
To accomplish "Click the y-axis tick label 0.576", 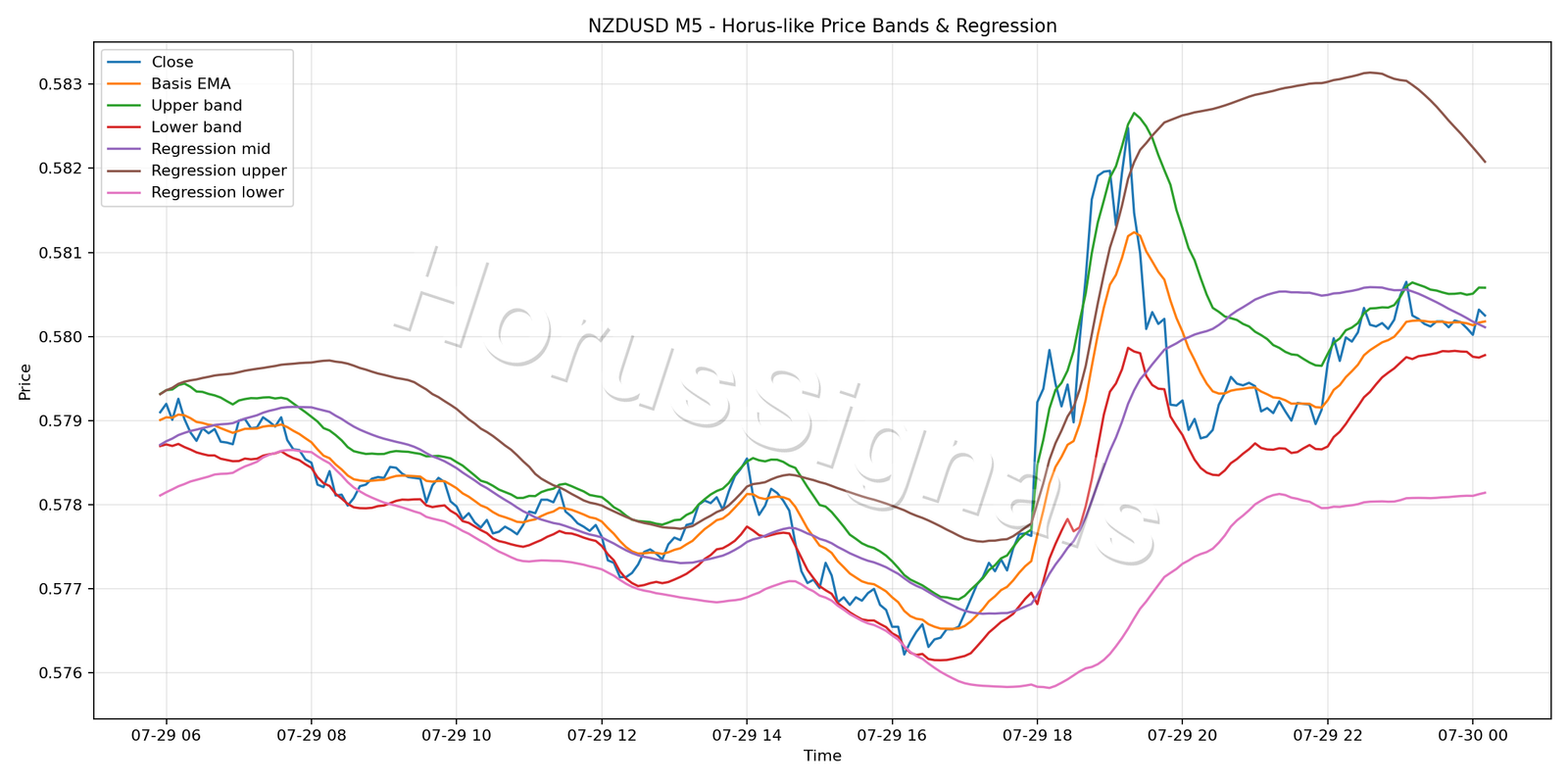I will 60,673.
